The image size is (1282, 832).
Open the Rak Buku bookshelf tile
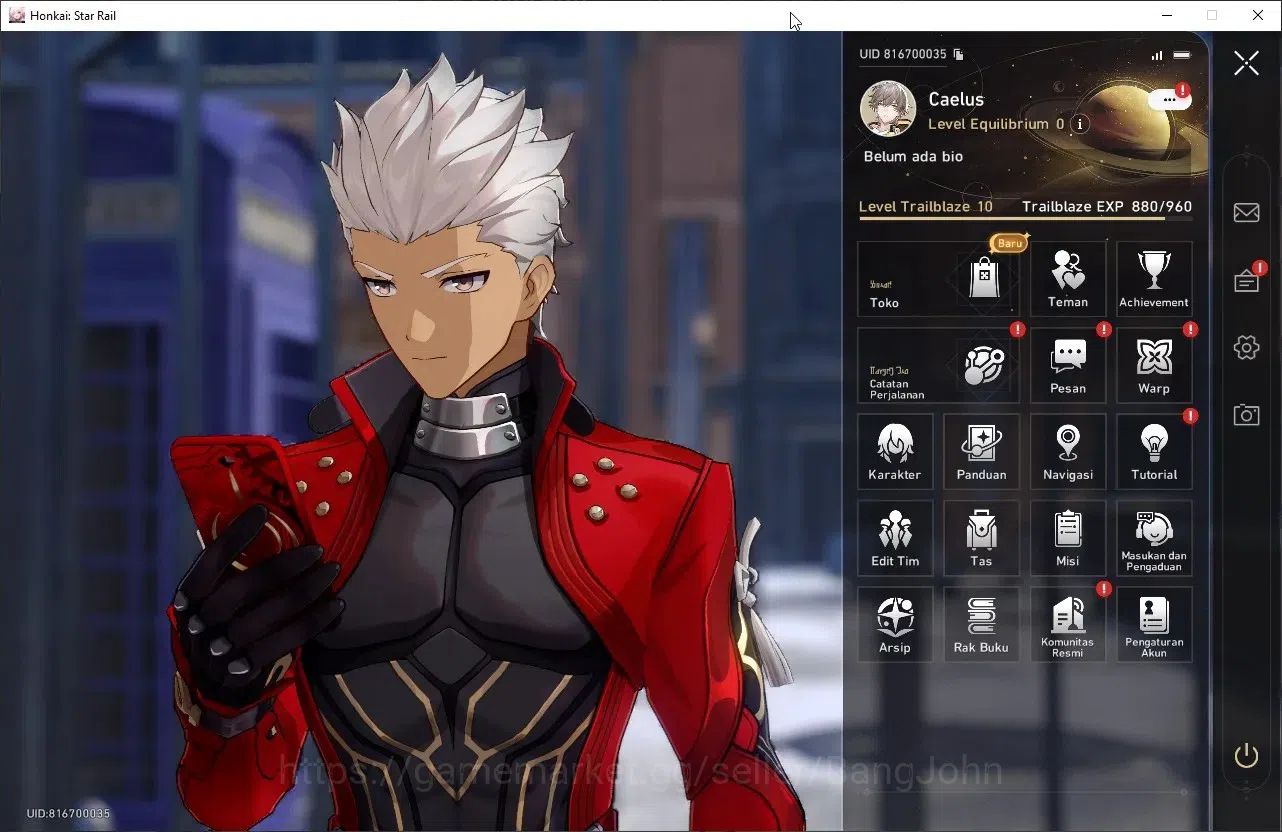click(981, 624)
